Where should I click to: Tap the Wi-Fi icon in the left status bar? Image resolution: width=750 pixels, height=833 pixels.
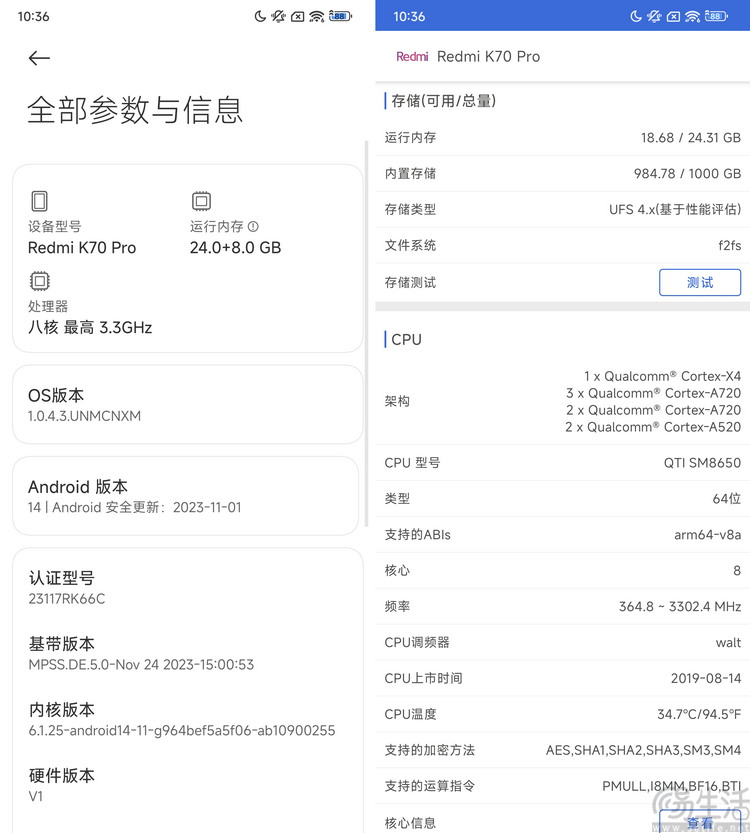(317, 16)
